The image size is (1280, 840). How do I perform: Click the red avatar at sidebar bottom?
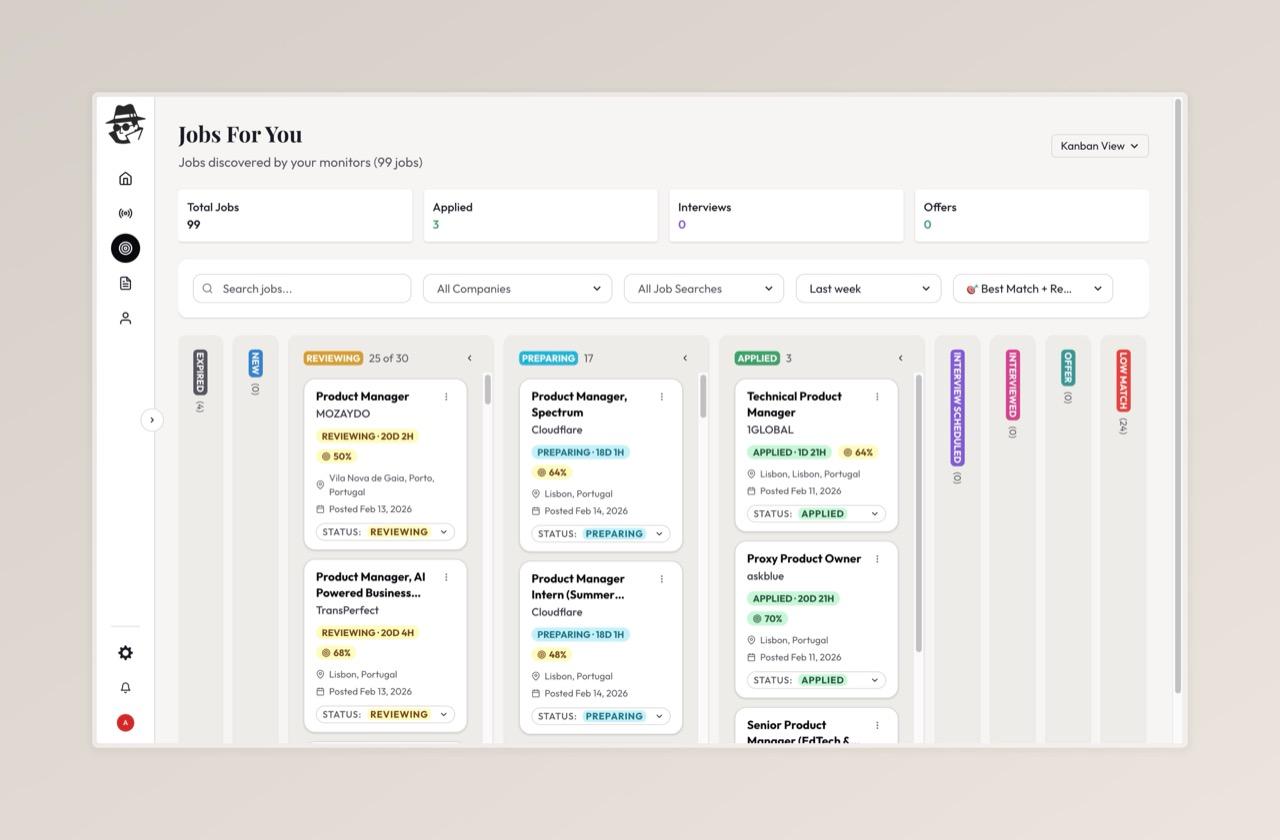pos(125,722)
